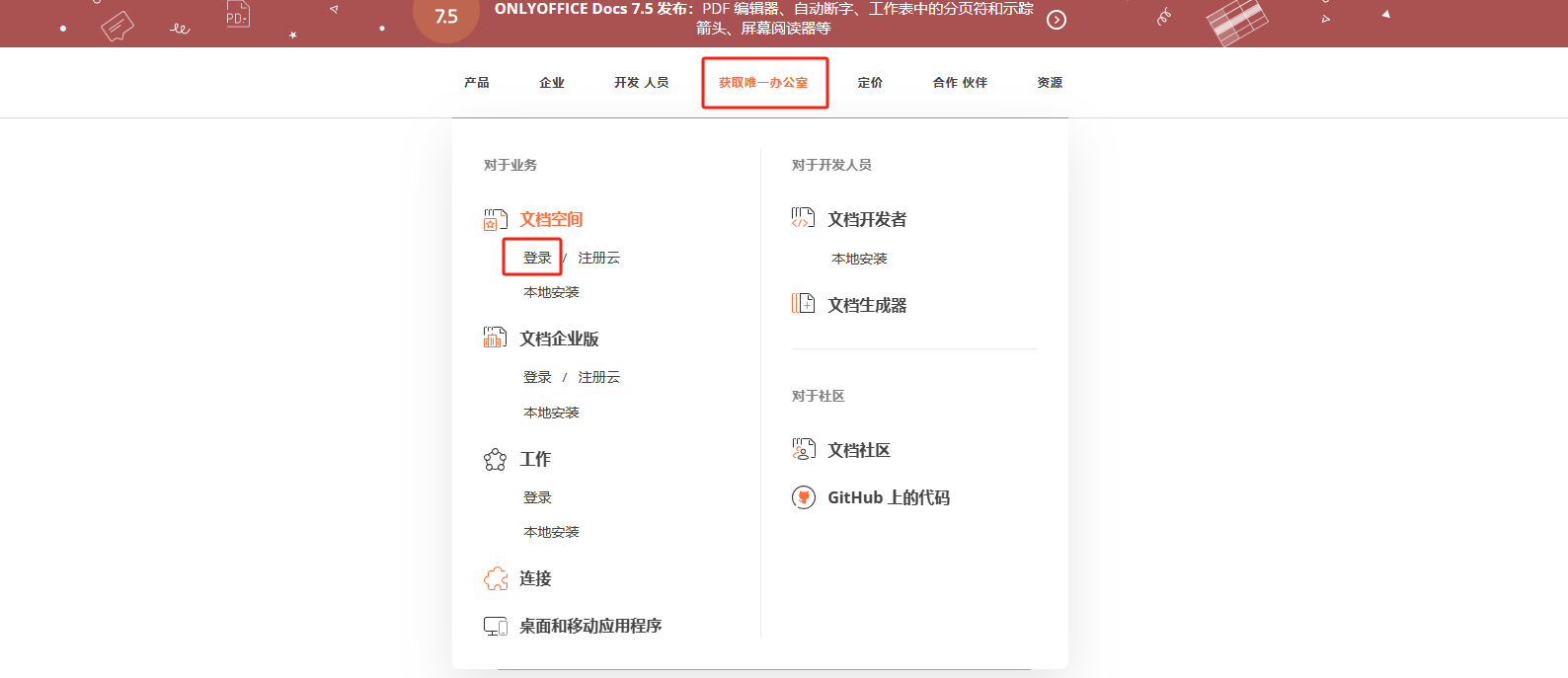
Task: Open the 获取唯一办公室 menu
Action: [x=763, y=83]
